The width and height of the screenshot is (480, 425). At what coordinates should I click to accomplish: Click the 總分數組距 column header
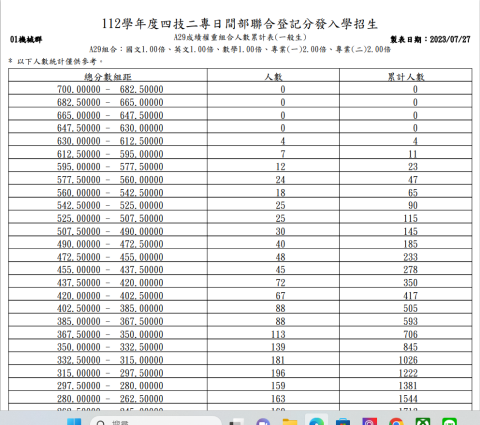108,77
